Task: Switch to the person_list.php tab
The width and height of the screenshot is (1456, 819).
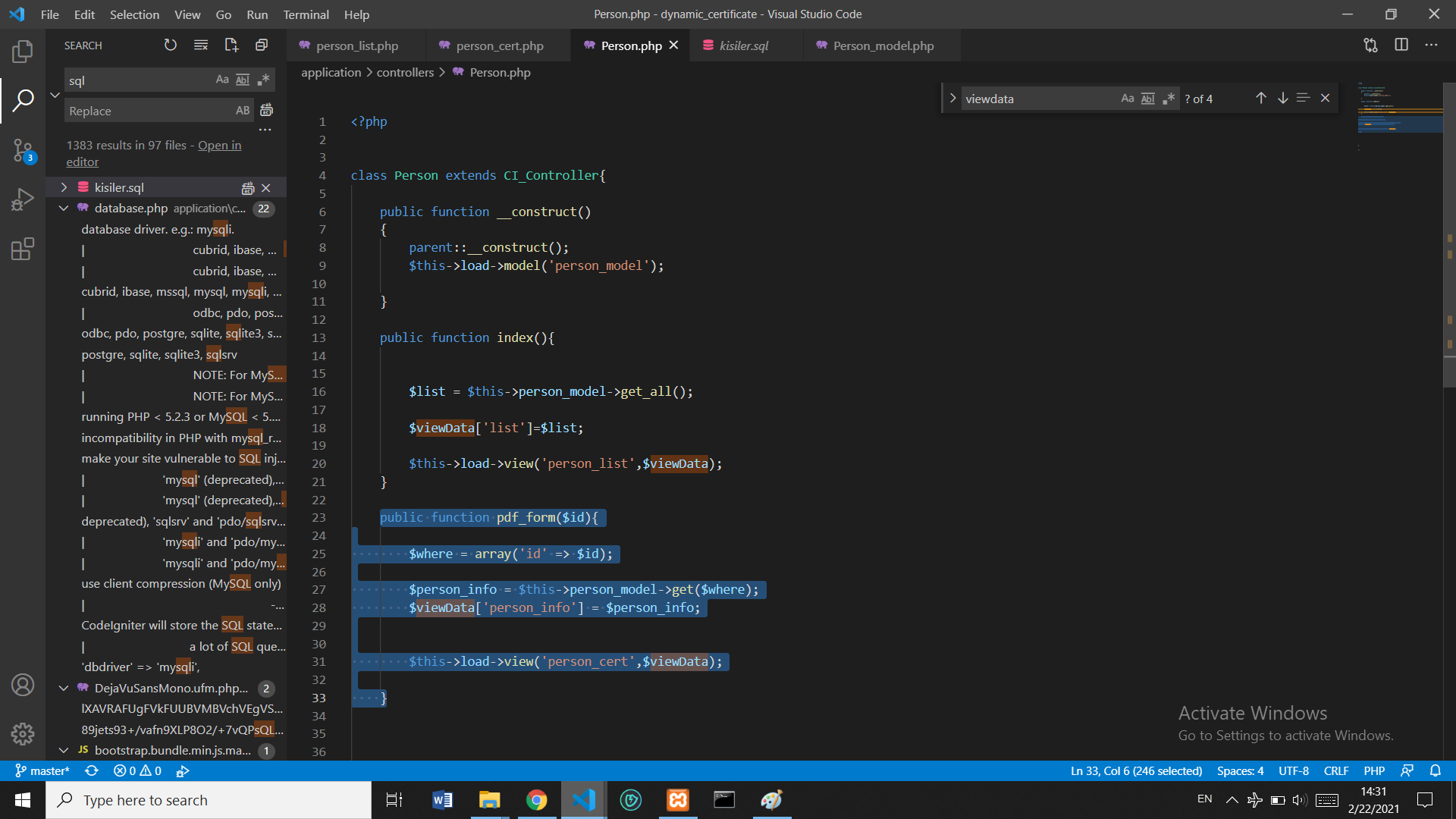Action: pos(356,45)
